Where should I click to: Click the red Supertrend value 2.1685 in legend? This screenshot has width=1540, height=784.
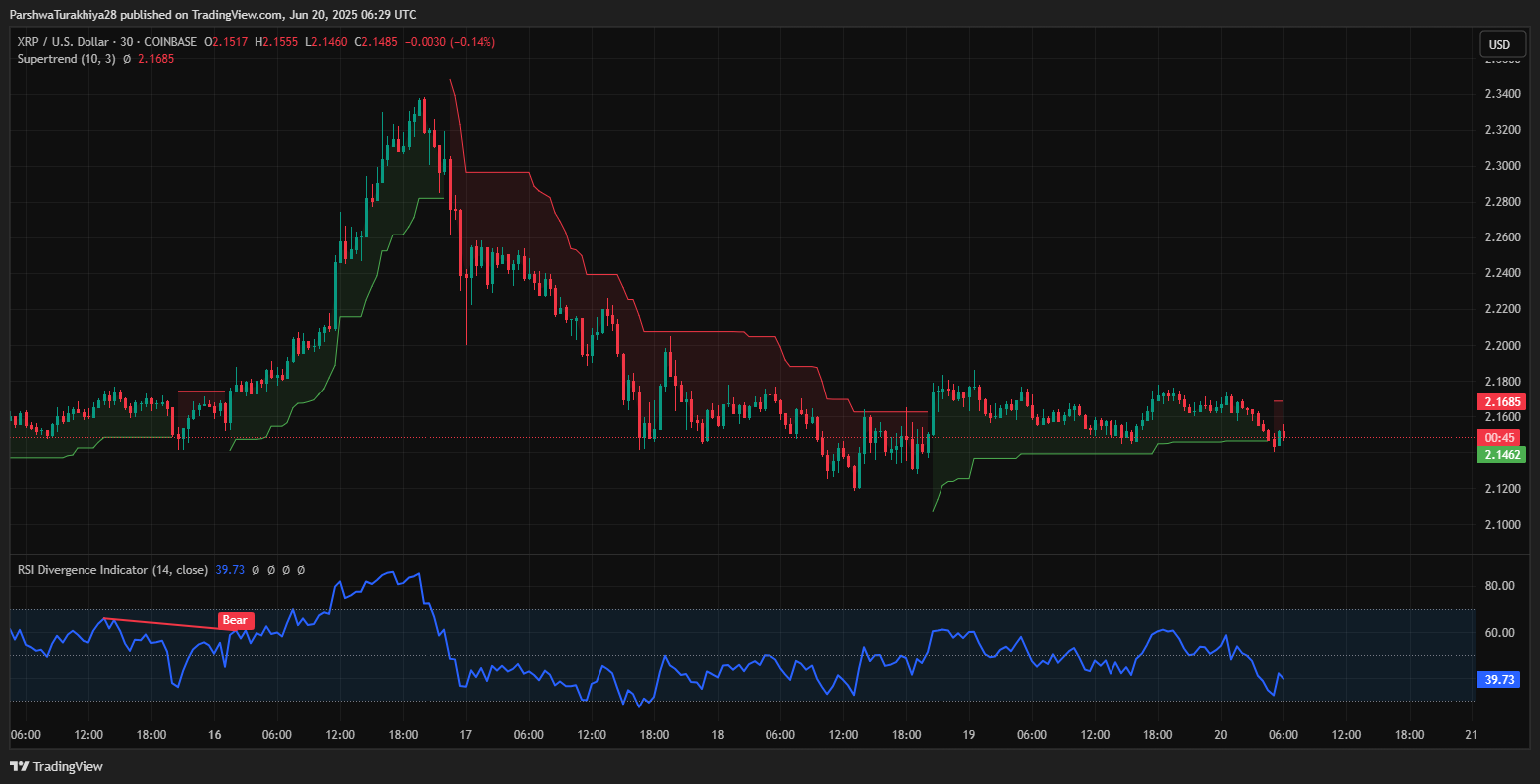click(x=154, y=59)
